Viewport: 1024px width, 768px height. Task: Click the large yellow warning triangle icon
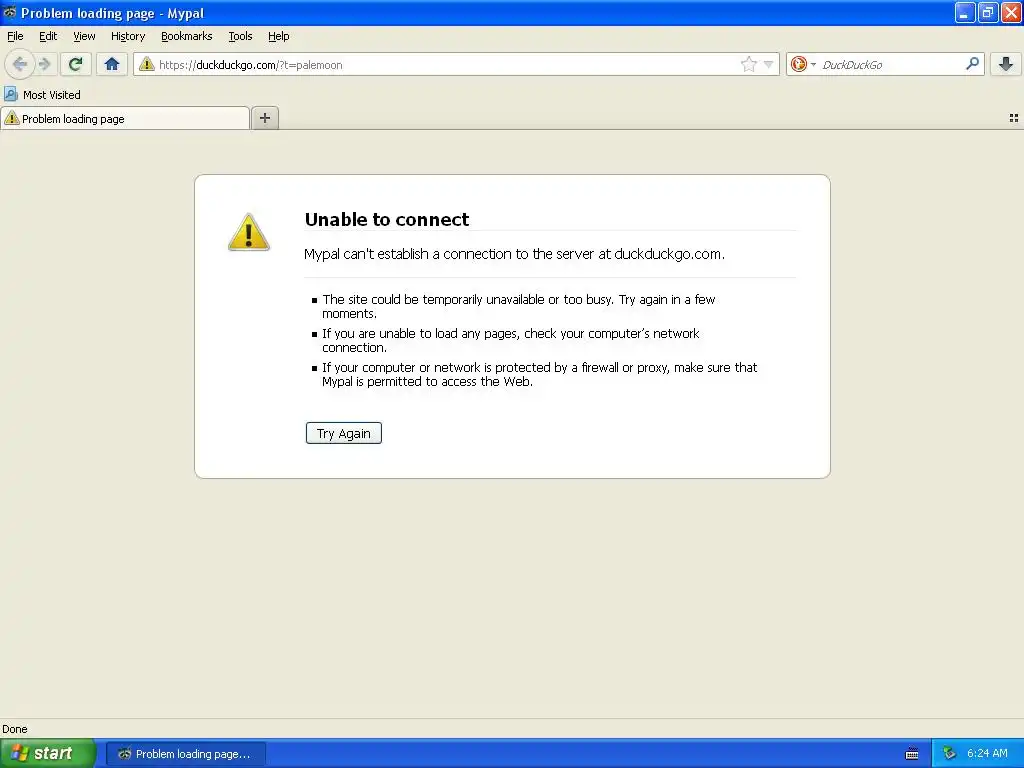pyautogui.click(x=249, y=232)
